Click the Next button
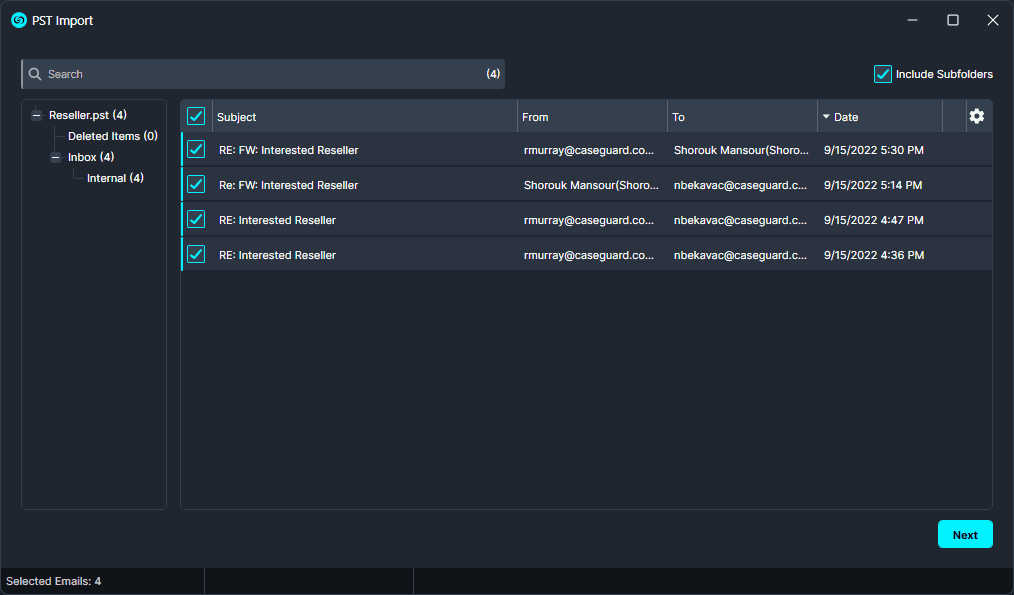Screen dimensions: 1014x595 pos(965,534)
